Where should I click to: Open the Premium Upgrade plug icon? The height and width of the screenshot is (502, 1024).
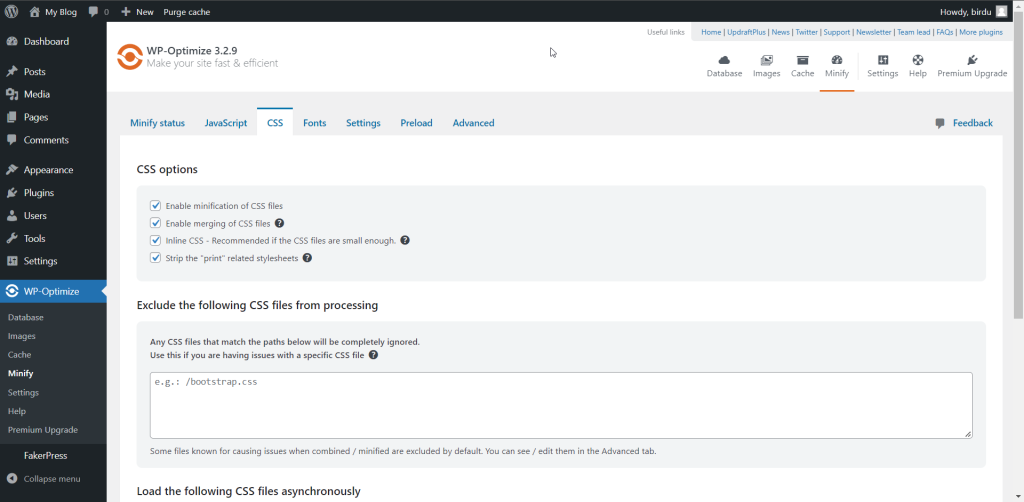click(972, 67)
